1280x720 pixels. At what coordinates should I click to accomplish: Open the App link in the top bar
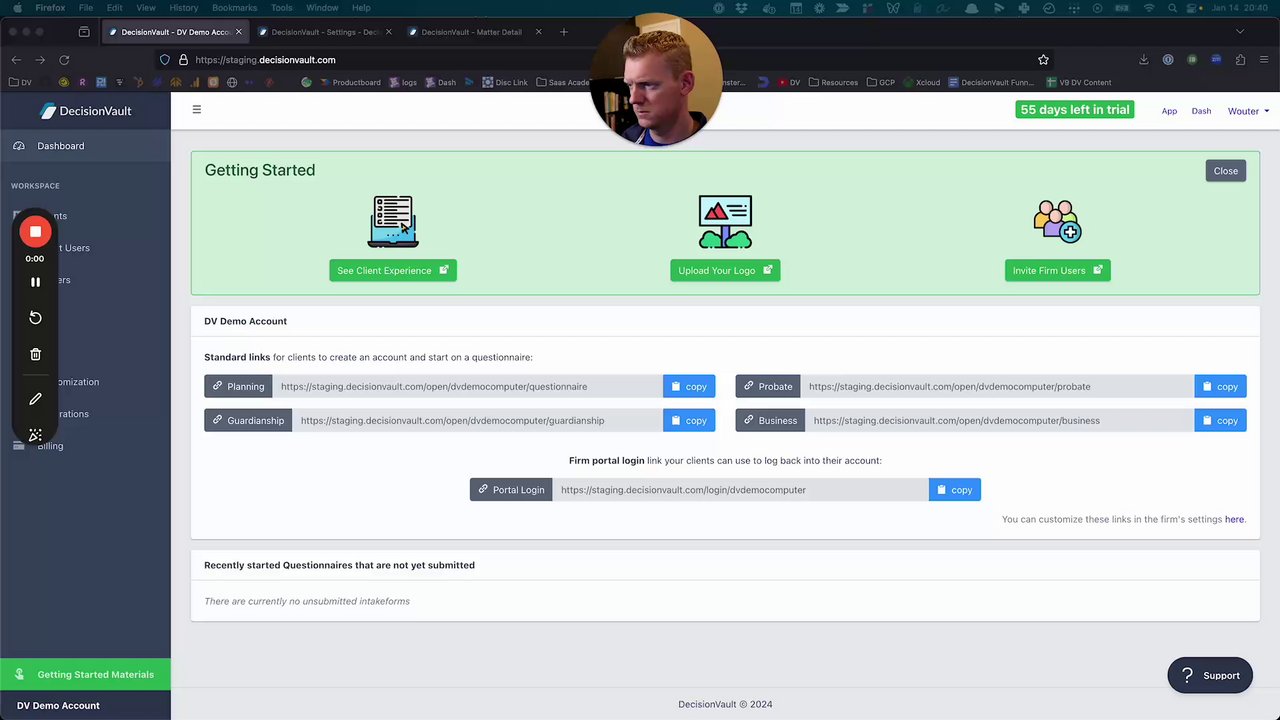point(1169,111)
